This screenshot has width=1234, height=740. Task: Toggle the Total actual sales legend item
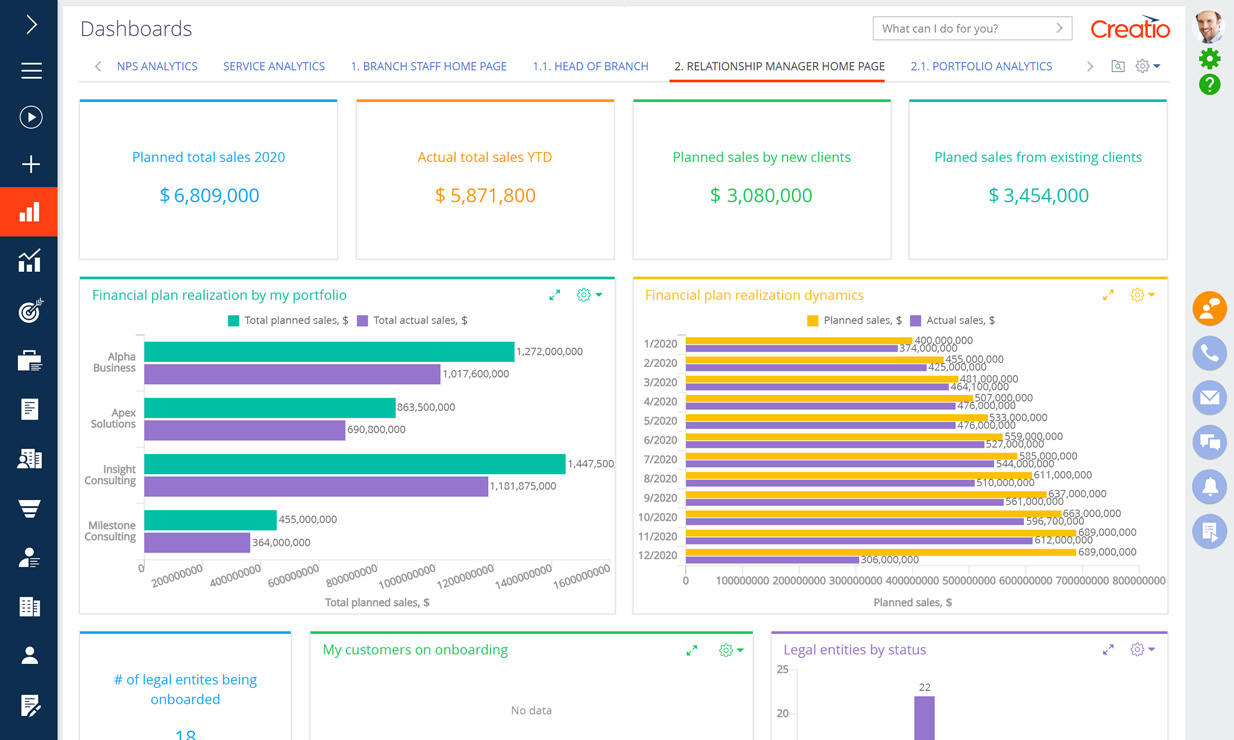pyautogui.click(x=414, y=320)
